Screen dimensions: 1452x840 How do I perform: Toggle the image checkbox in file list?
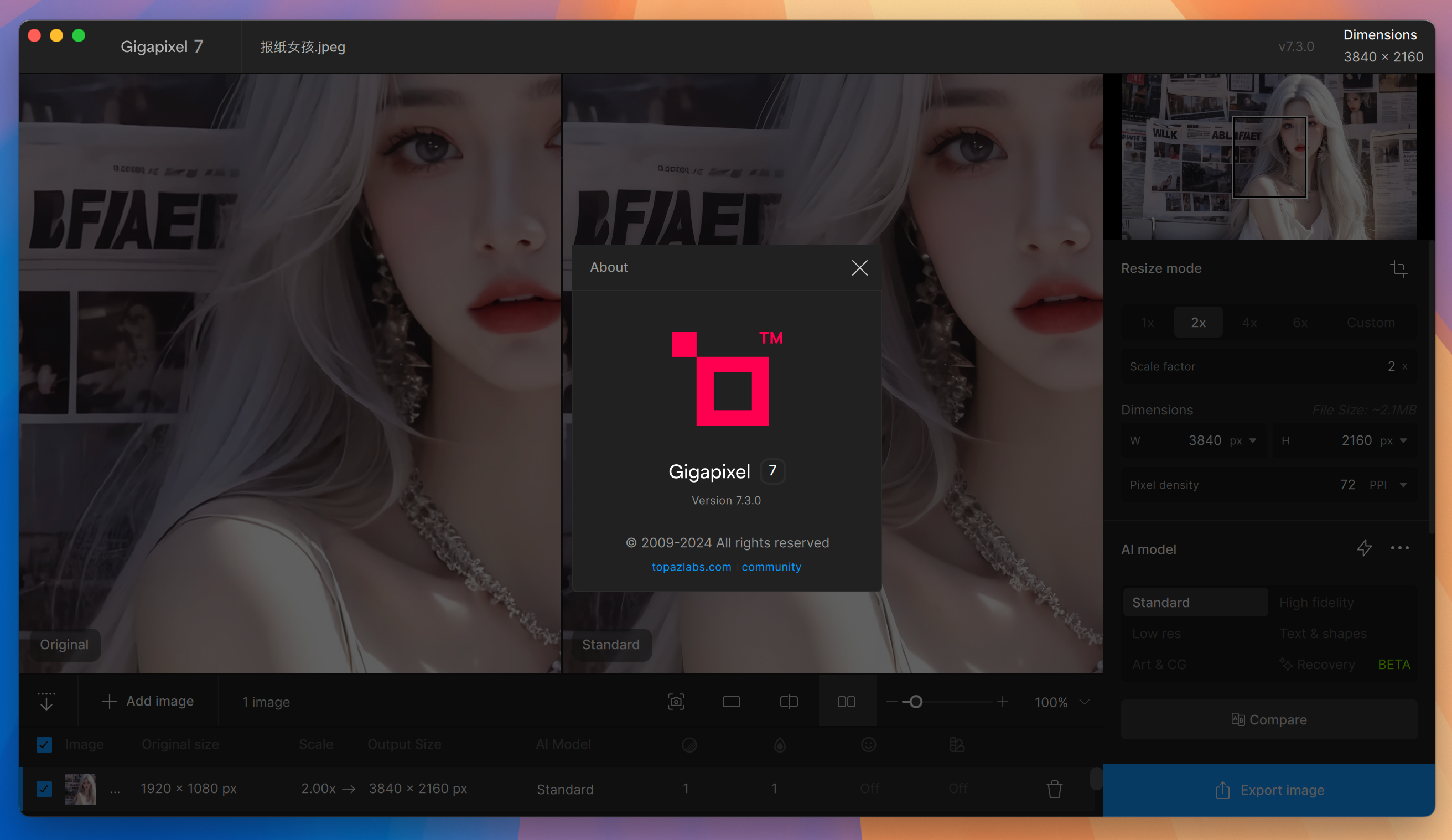[44, 788]
